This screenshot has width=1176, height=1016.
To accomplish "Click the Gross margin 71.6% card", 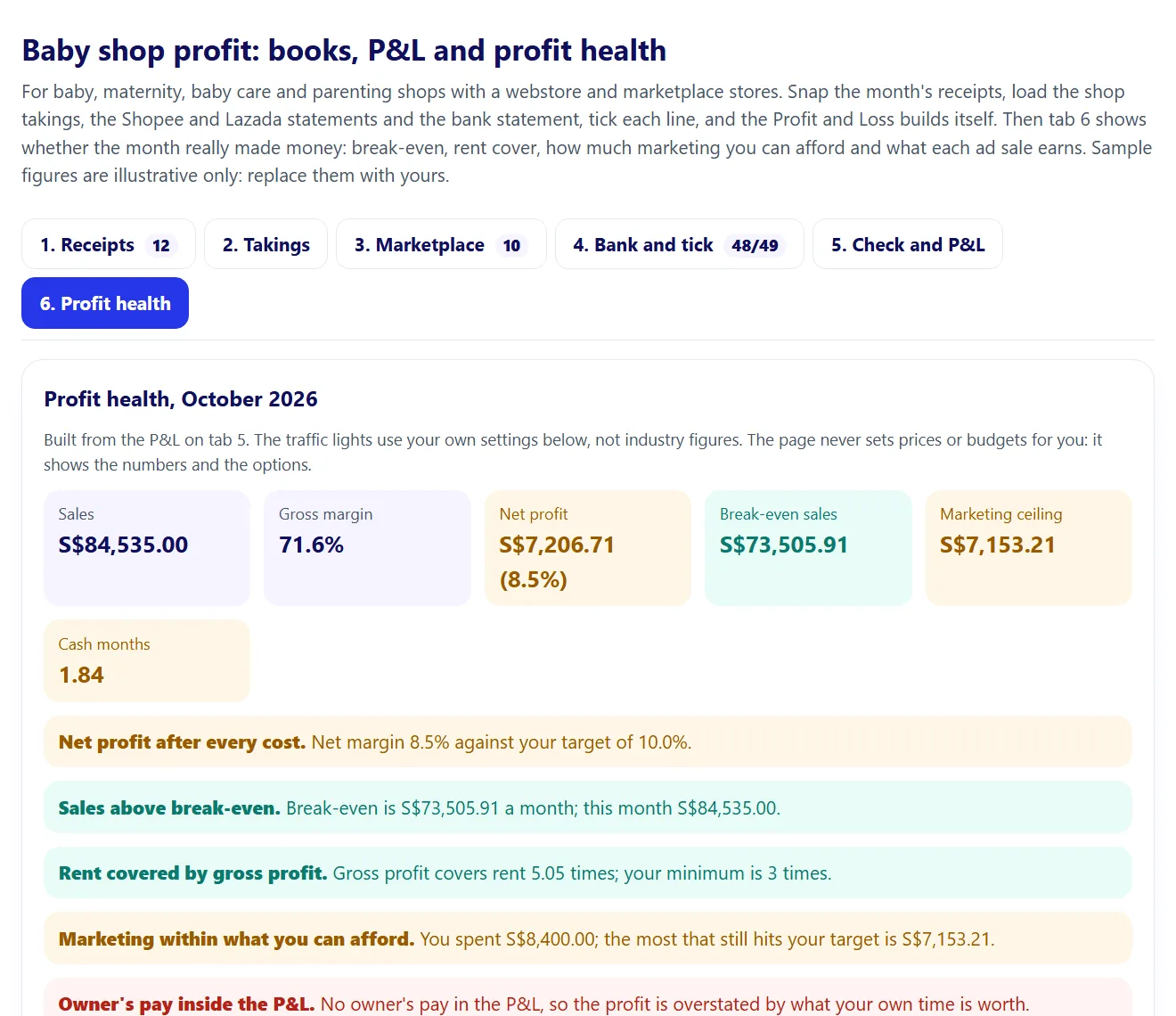I will click(x=367, y=548).
